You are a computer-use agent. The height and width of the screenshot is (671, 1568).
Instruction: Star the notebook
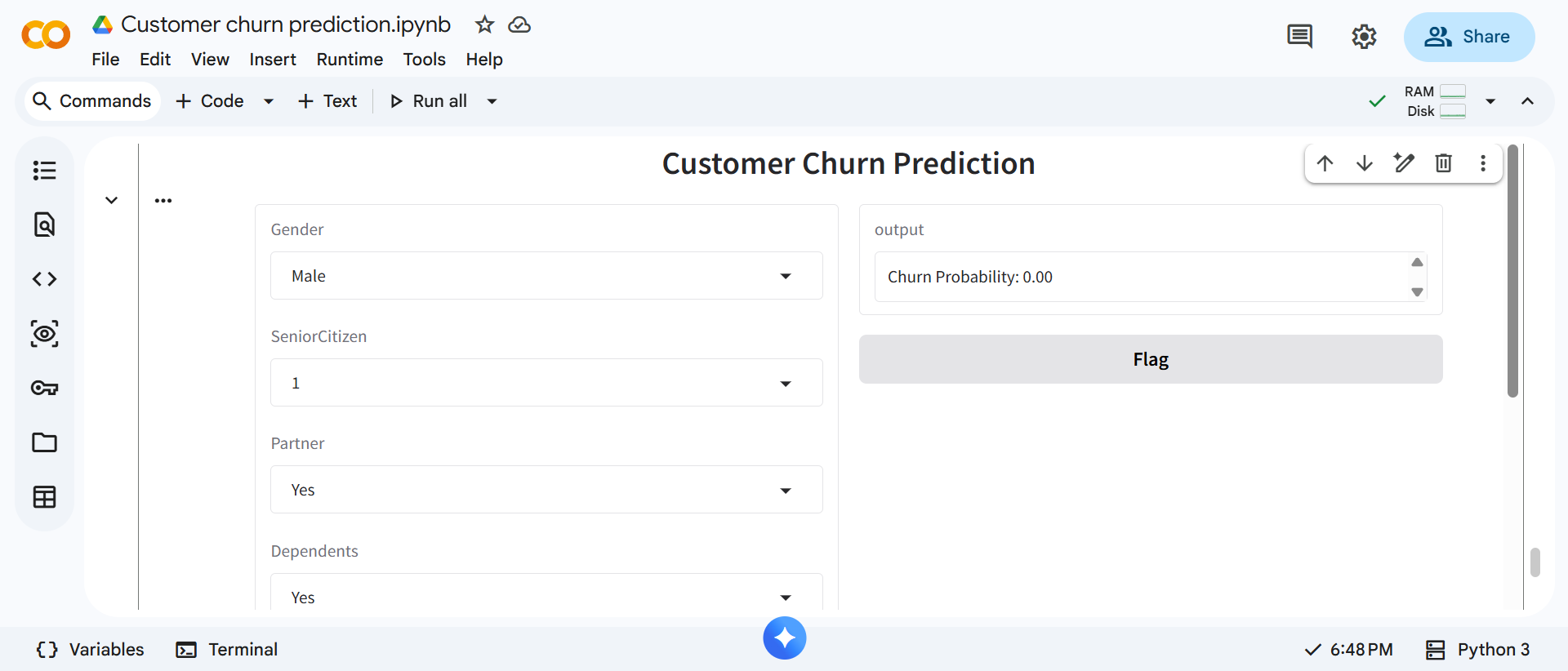[484, 24]
